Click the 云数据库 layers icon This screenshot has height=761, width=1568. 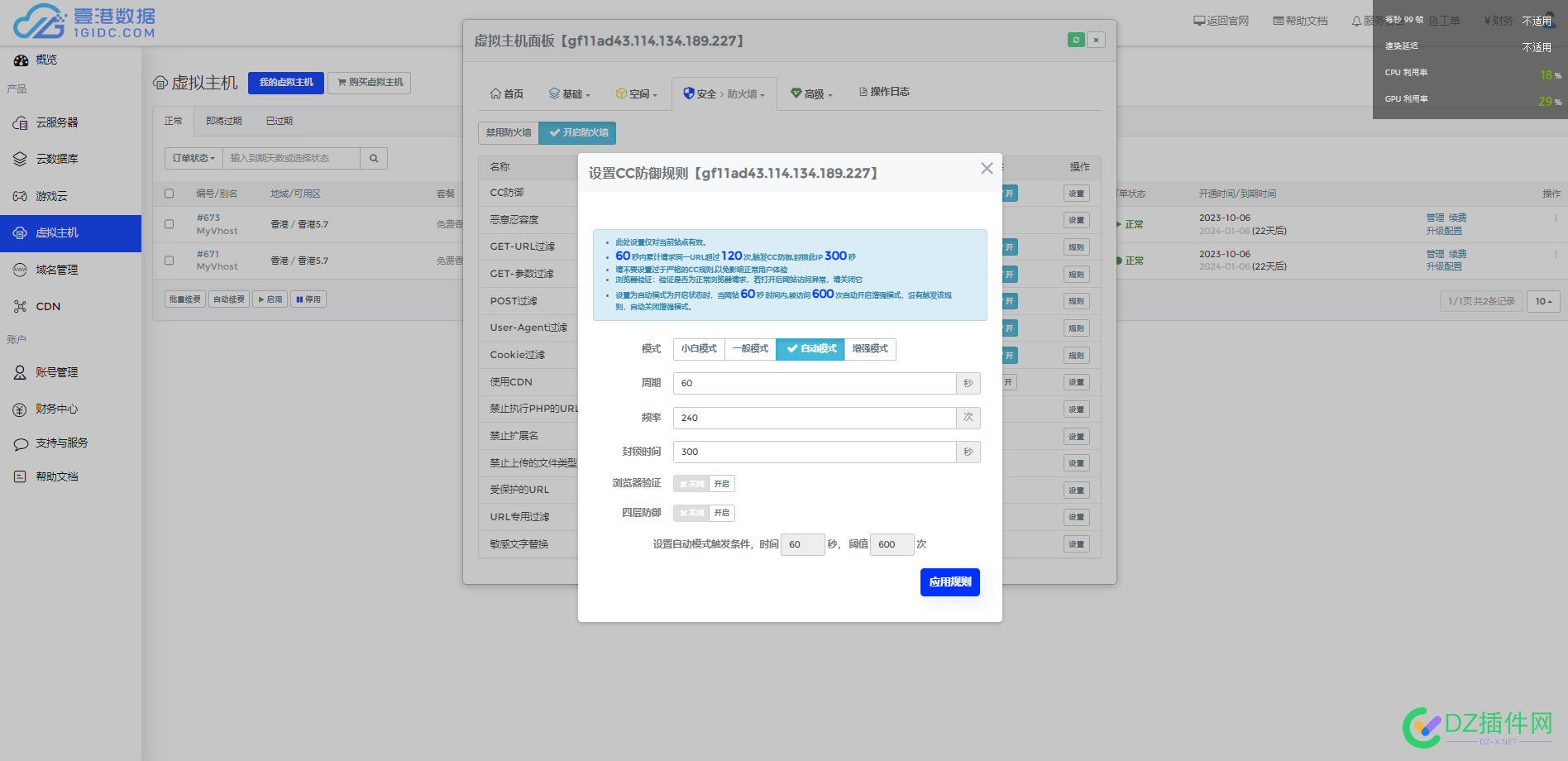pyautogui.click(x=21, y=160)
